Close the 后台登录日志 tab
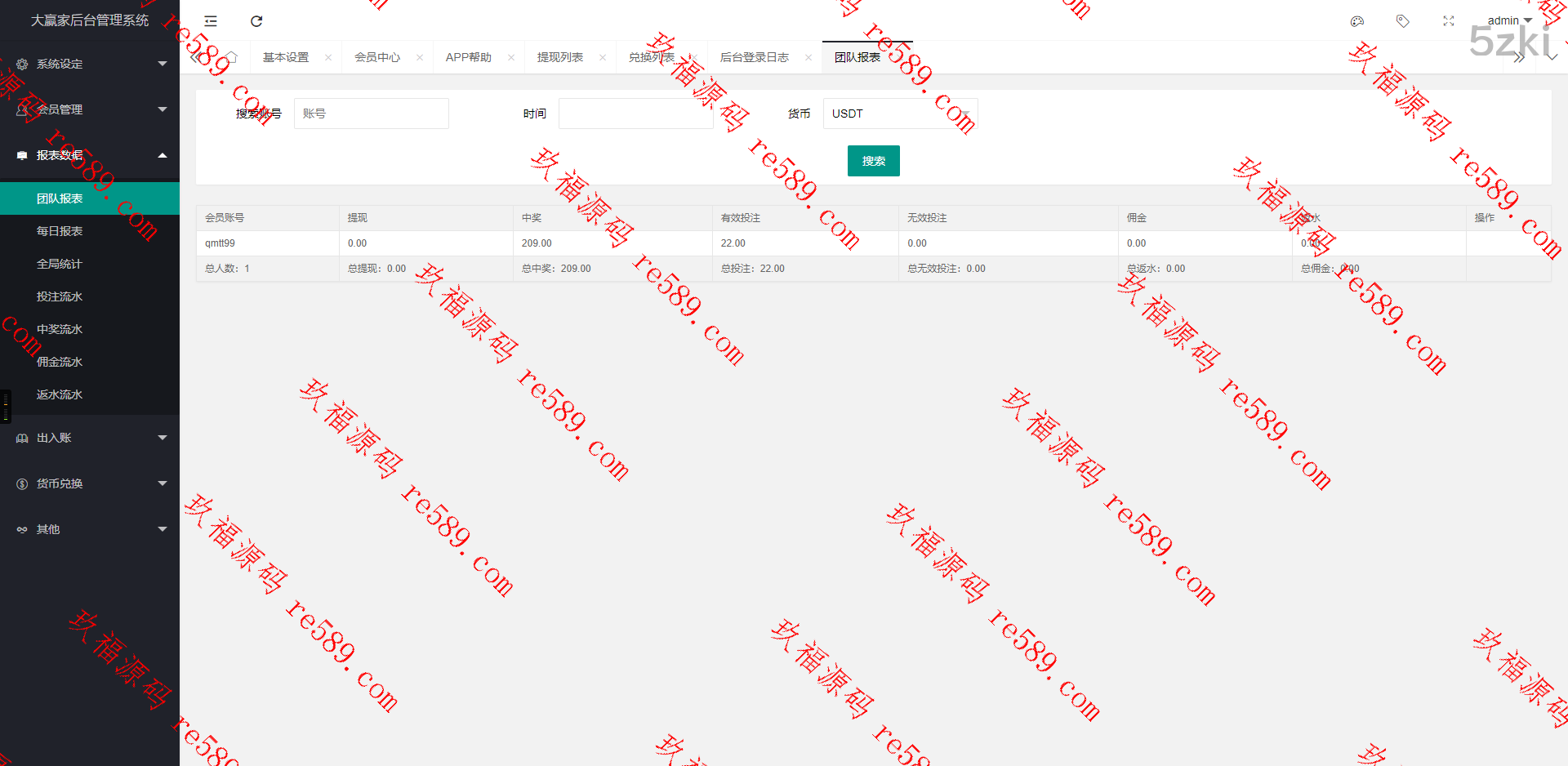 coord(808,57)
